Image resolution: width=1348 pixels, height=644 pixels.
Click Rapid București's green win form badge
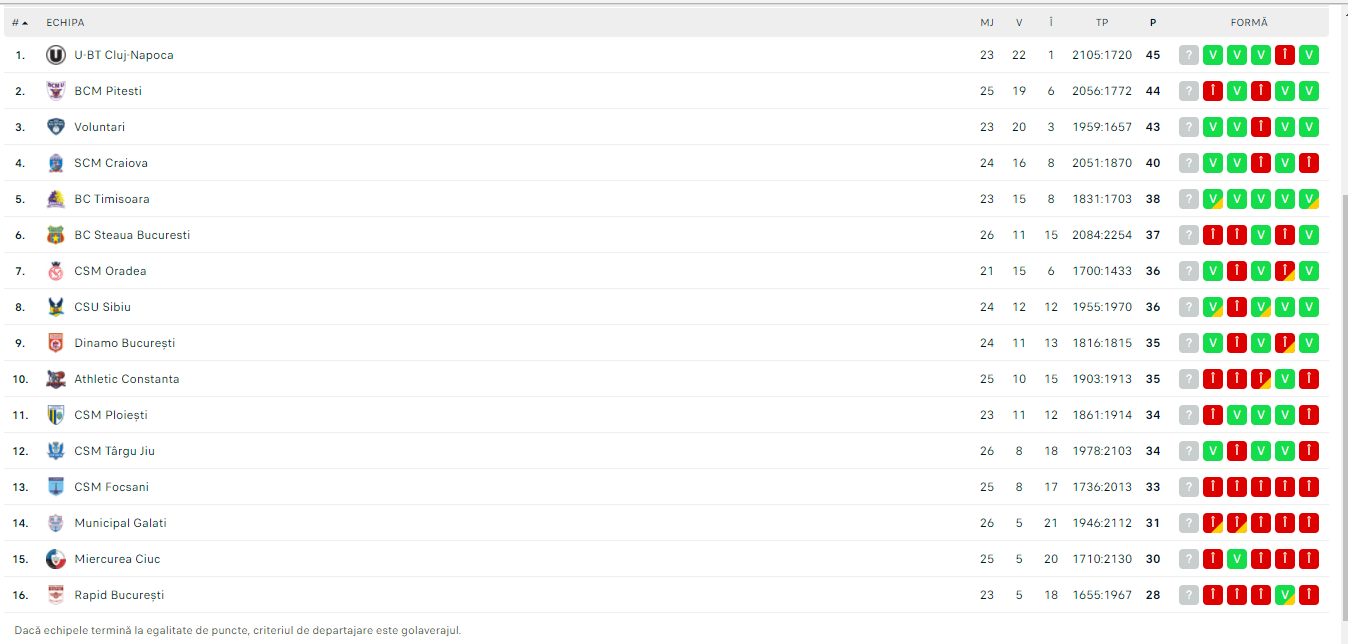[1285, 595]
